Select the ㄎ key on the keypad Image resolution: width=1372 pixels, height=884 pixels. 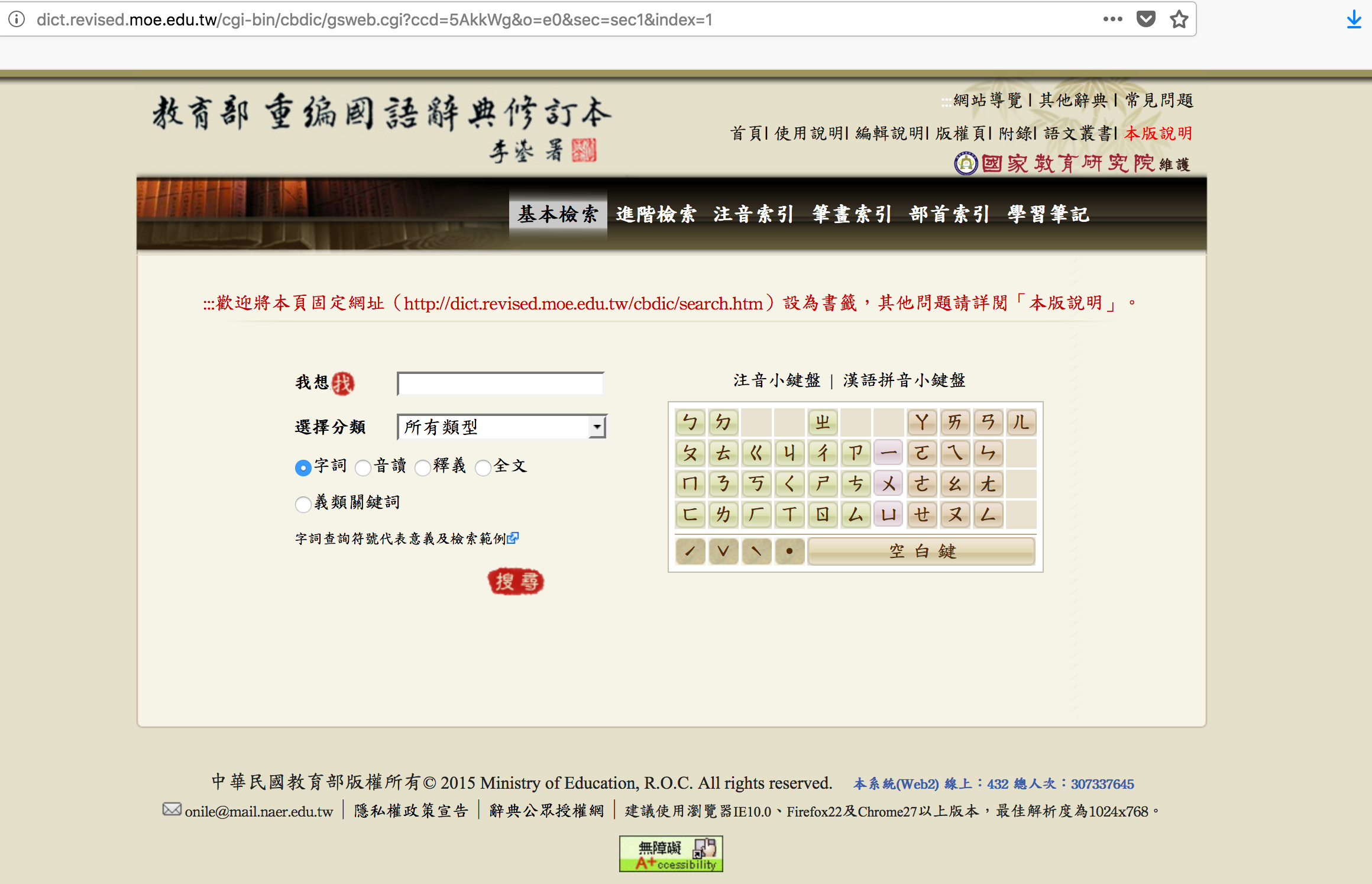point(756,484)
